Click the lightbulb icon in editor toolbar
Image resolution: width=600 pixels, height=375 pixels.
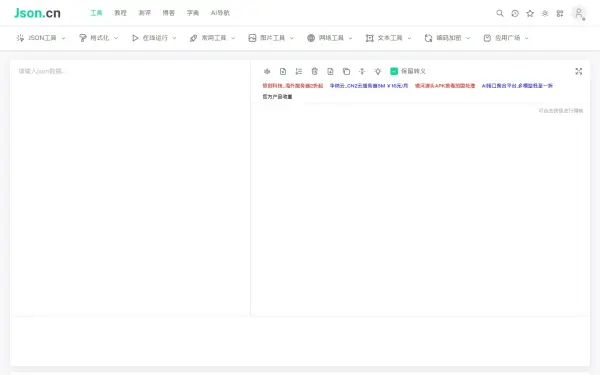pos(378,71)
